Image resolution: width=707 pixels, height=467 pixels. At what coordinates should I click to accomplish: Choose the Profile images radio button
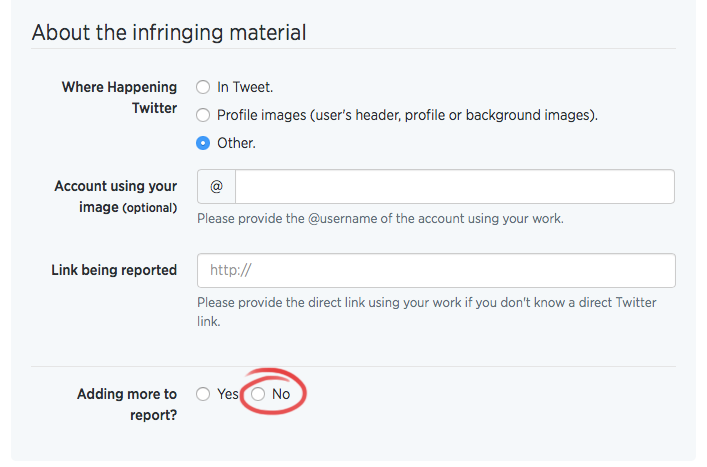pos(203,115)
